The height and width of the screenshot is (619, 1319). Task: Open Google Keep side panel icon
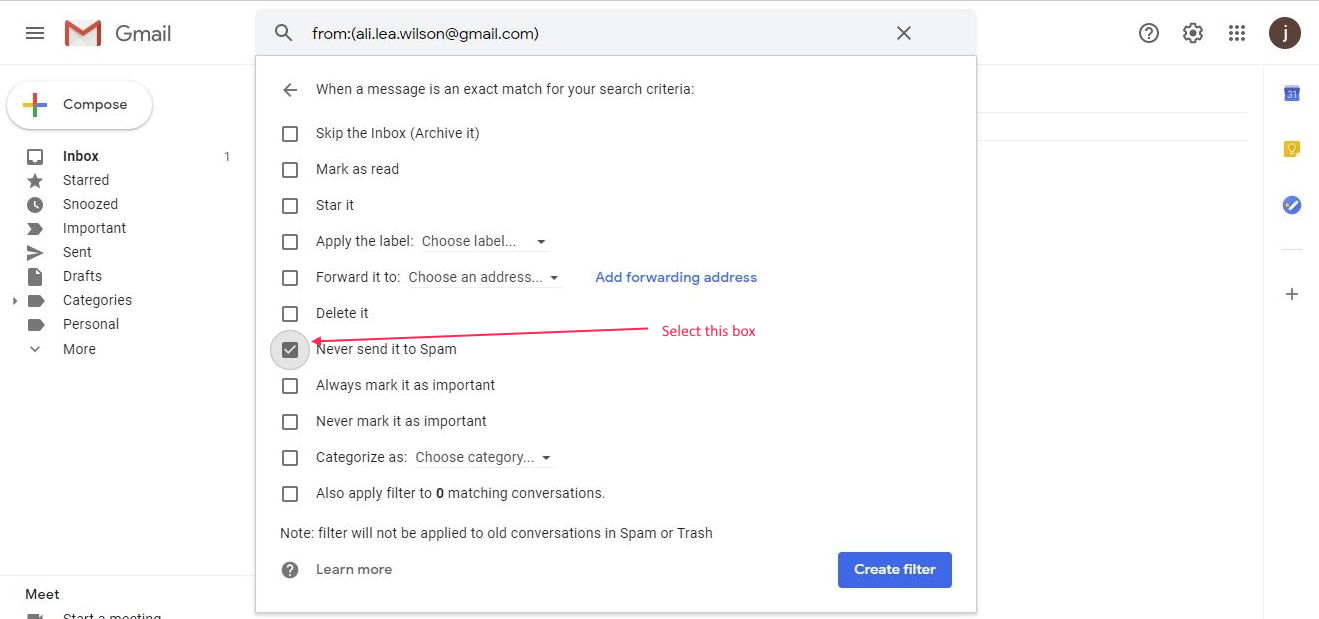pos(1292,149)
